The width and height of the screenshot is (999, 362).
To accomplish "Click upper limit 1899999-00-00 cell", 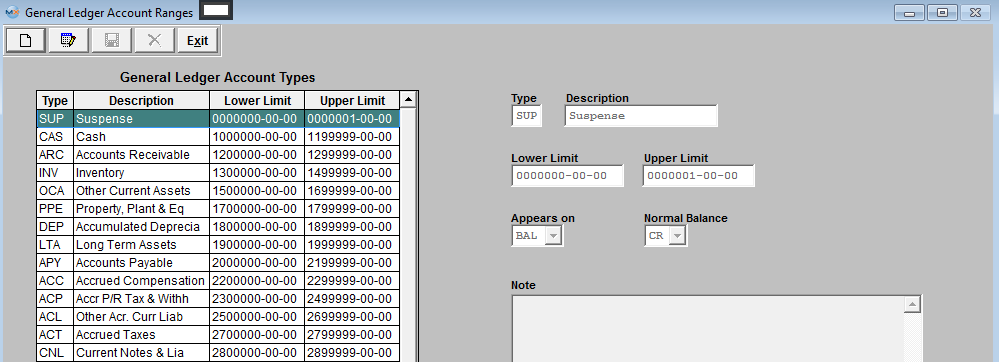I will [x=352, y=227].
